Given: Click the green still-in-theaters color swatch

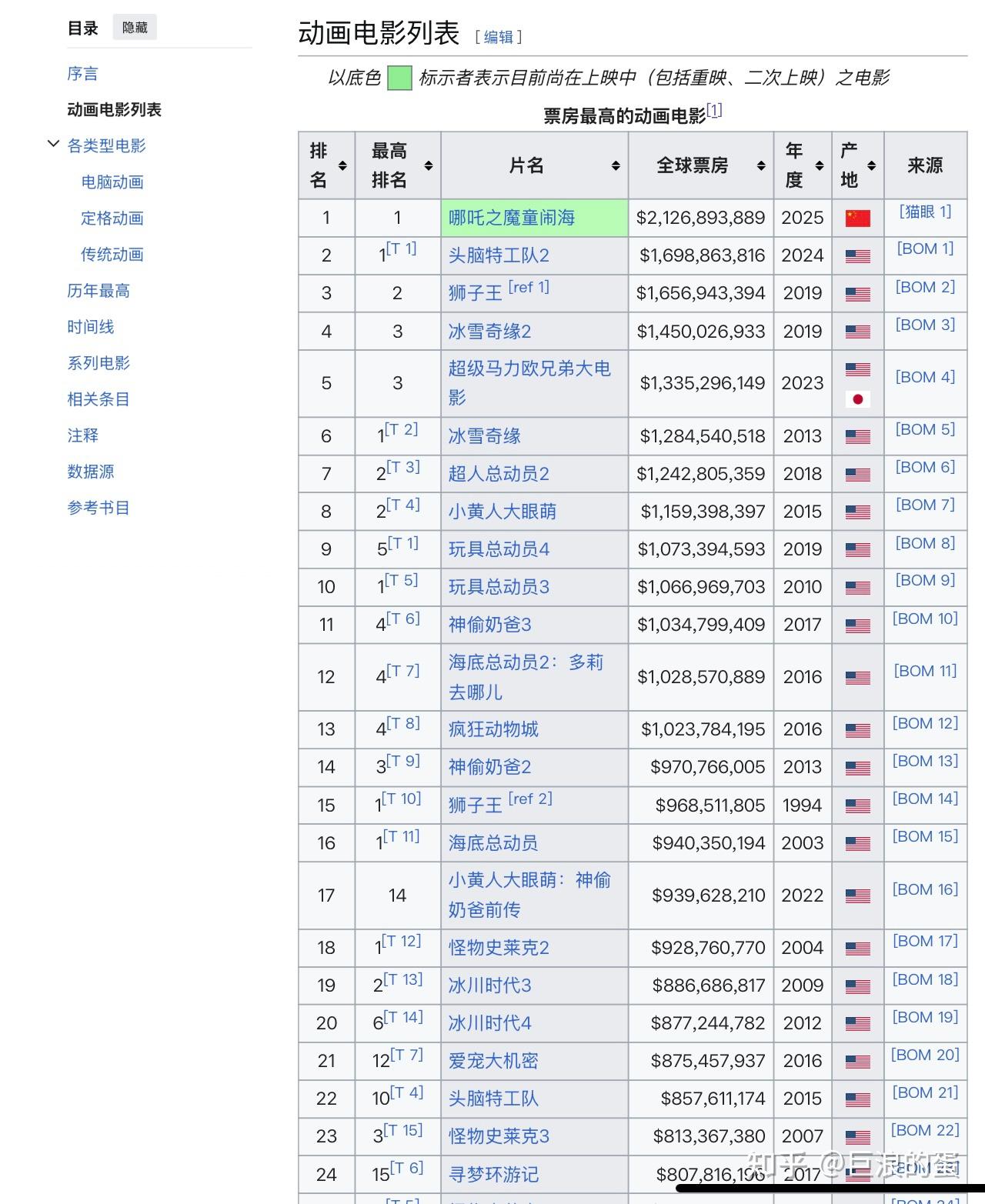Looking at the screenshot, I should 398,78.
